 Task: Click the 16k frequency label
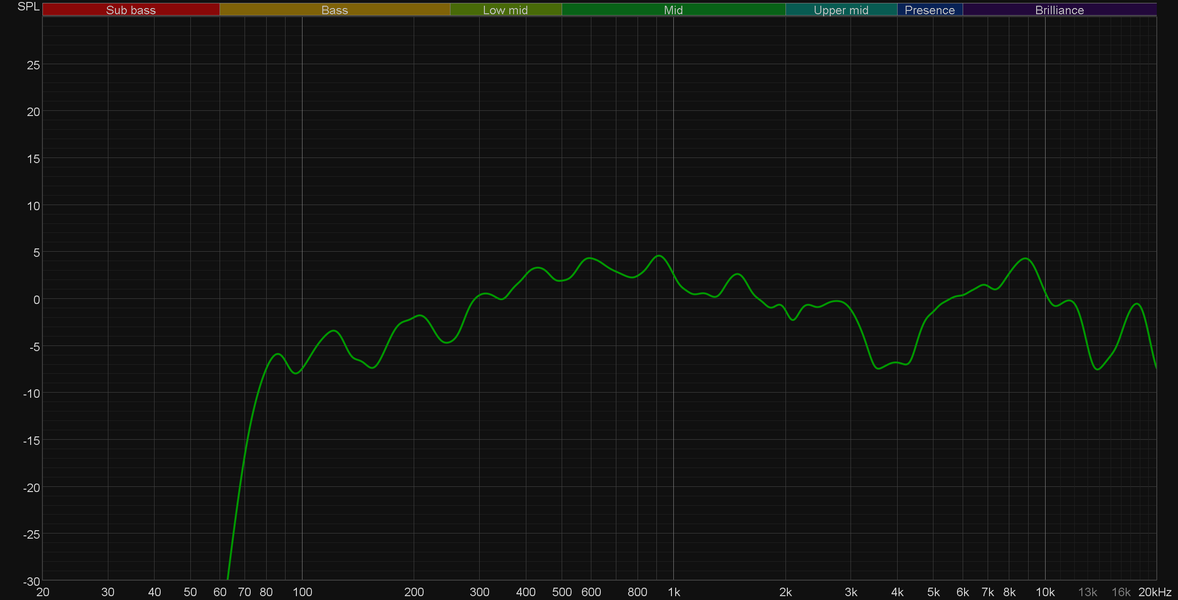click(x=1121, y=592)
